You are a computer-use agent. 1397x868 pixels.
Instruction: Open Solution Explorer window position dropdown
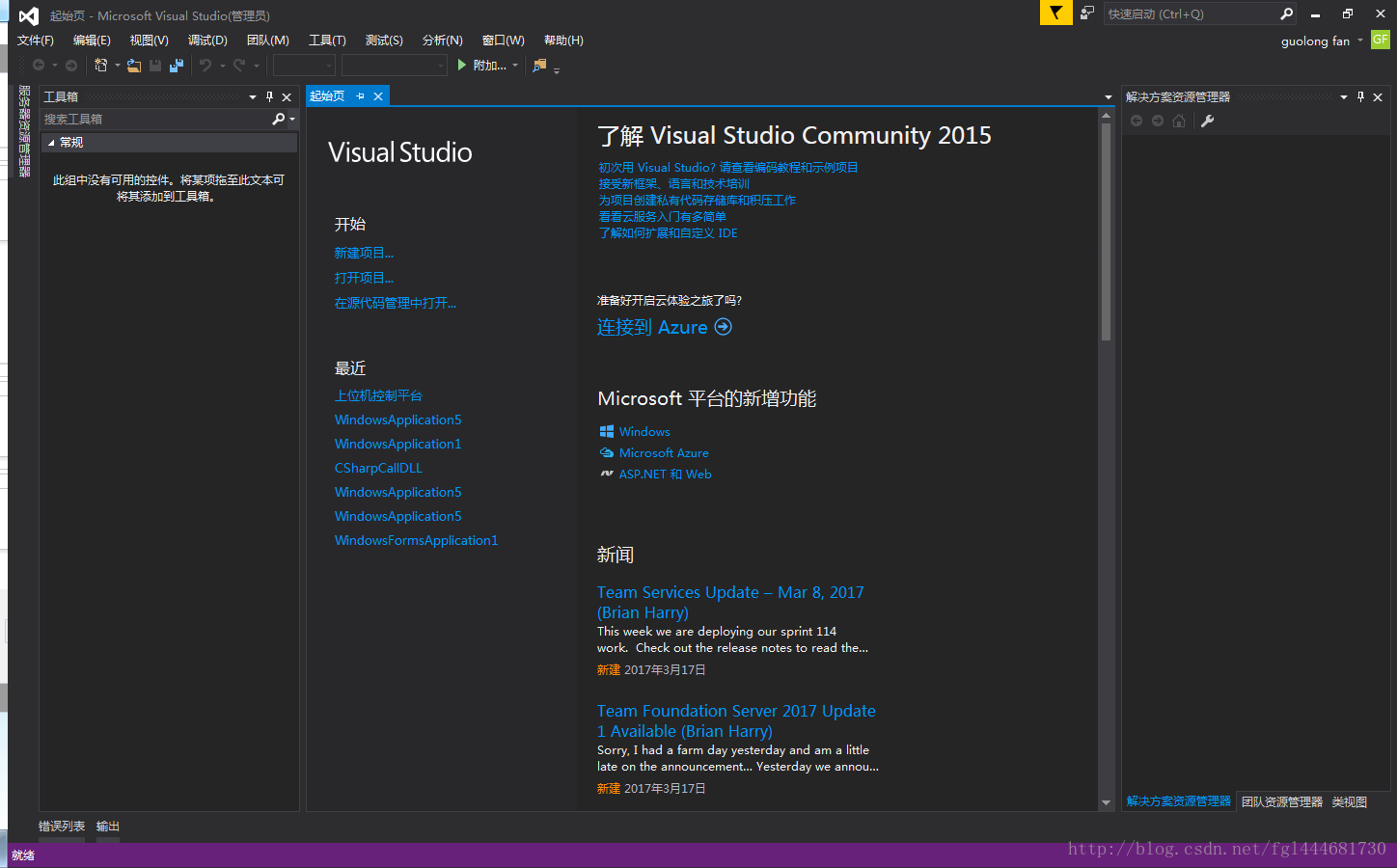pos(1343,97)
